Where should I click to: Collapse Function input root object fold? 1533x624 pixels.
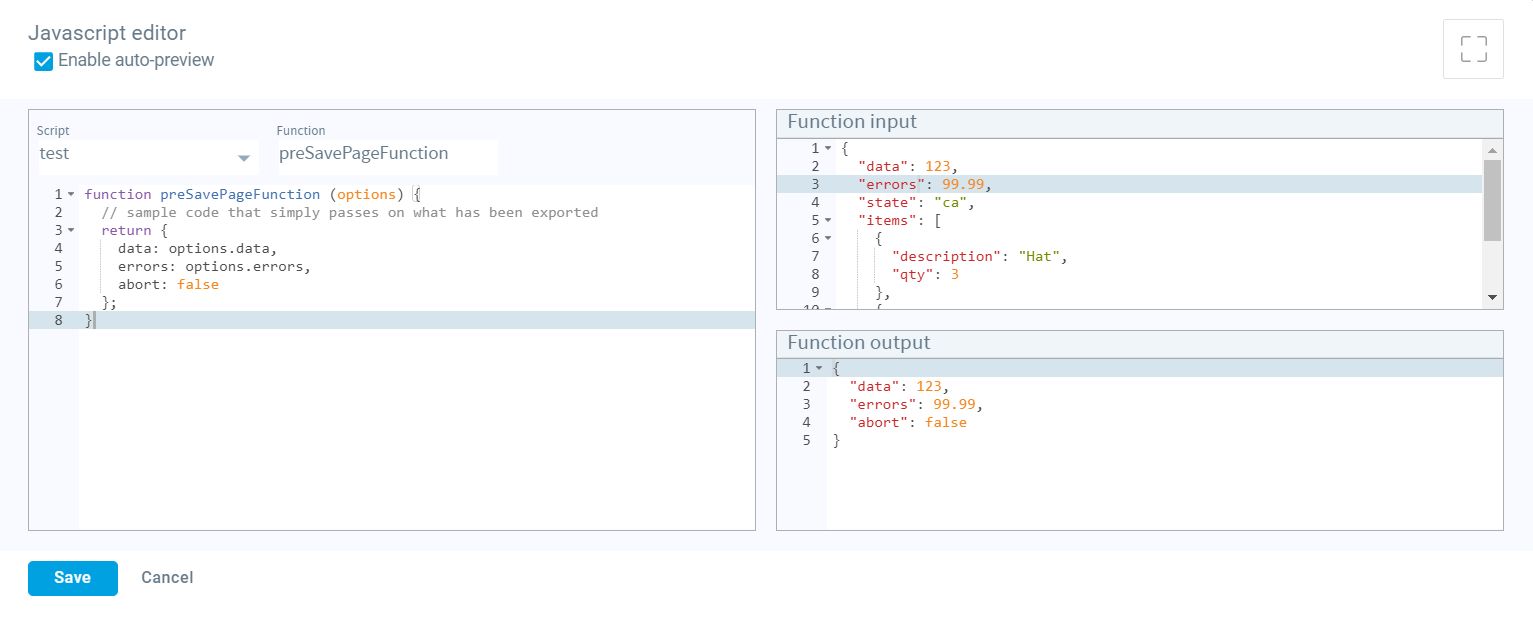pos(828,148)
